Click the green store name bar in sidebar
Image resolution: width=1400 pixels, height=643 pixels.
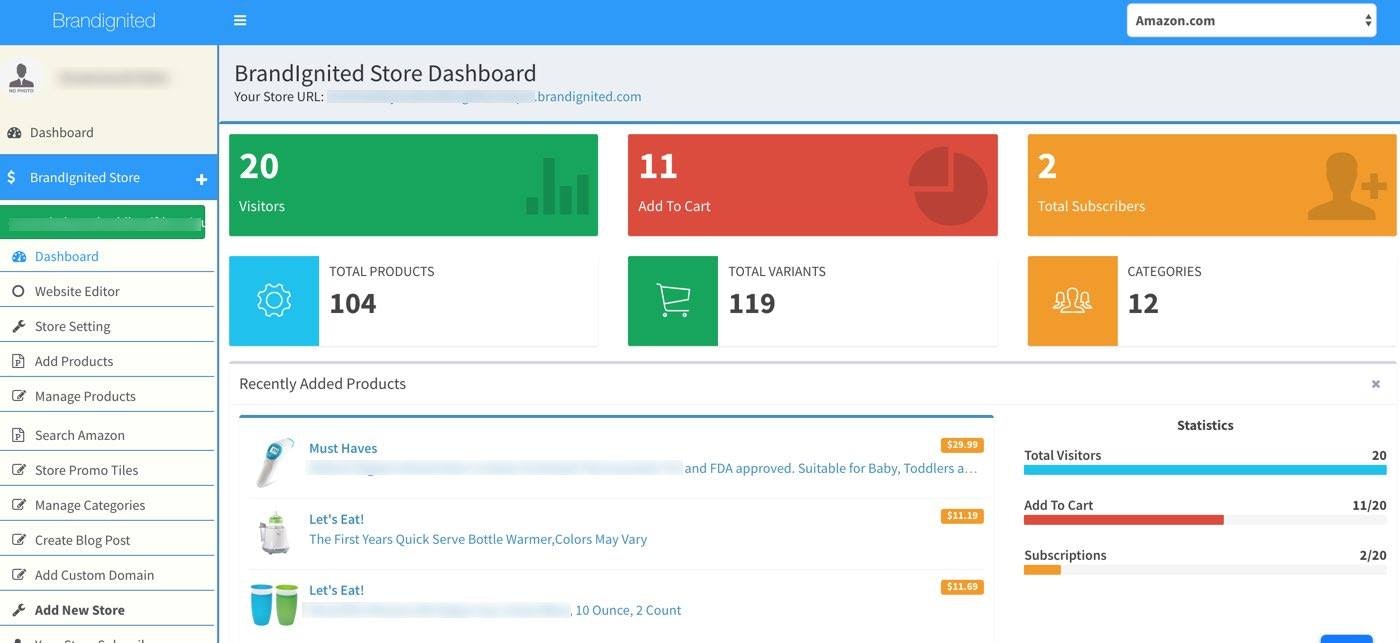tap(103, 221)
